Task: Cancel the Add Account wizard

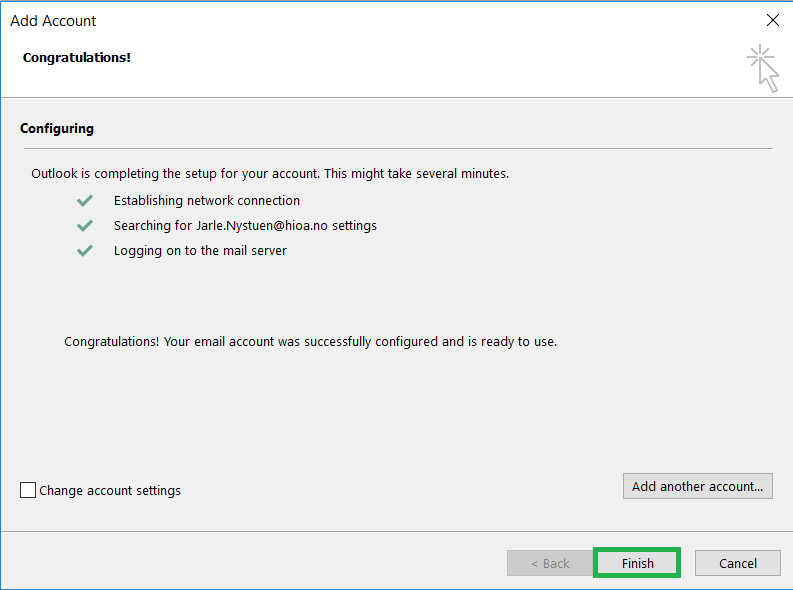Action: click(737, 563)
